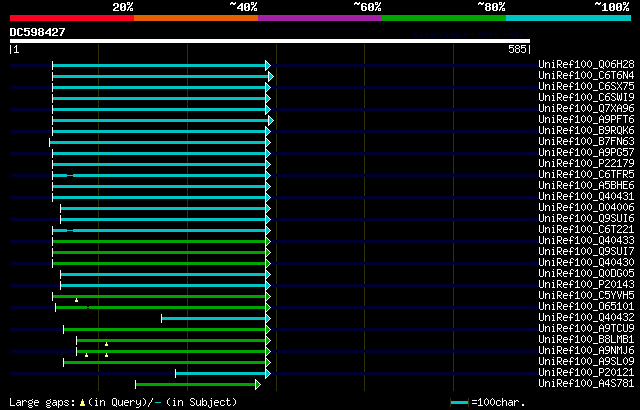Click the cyan ~100% legend segment

coord(569,18)
